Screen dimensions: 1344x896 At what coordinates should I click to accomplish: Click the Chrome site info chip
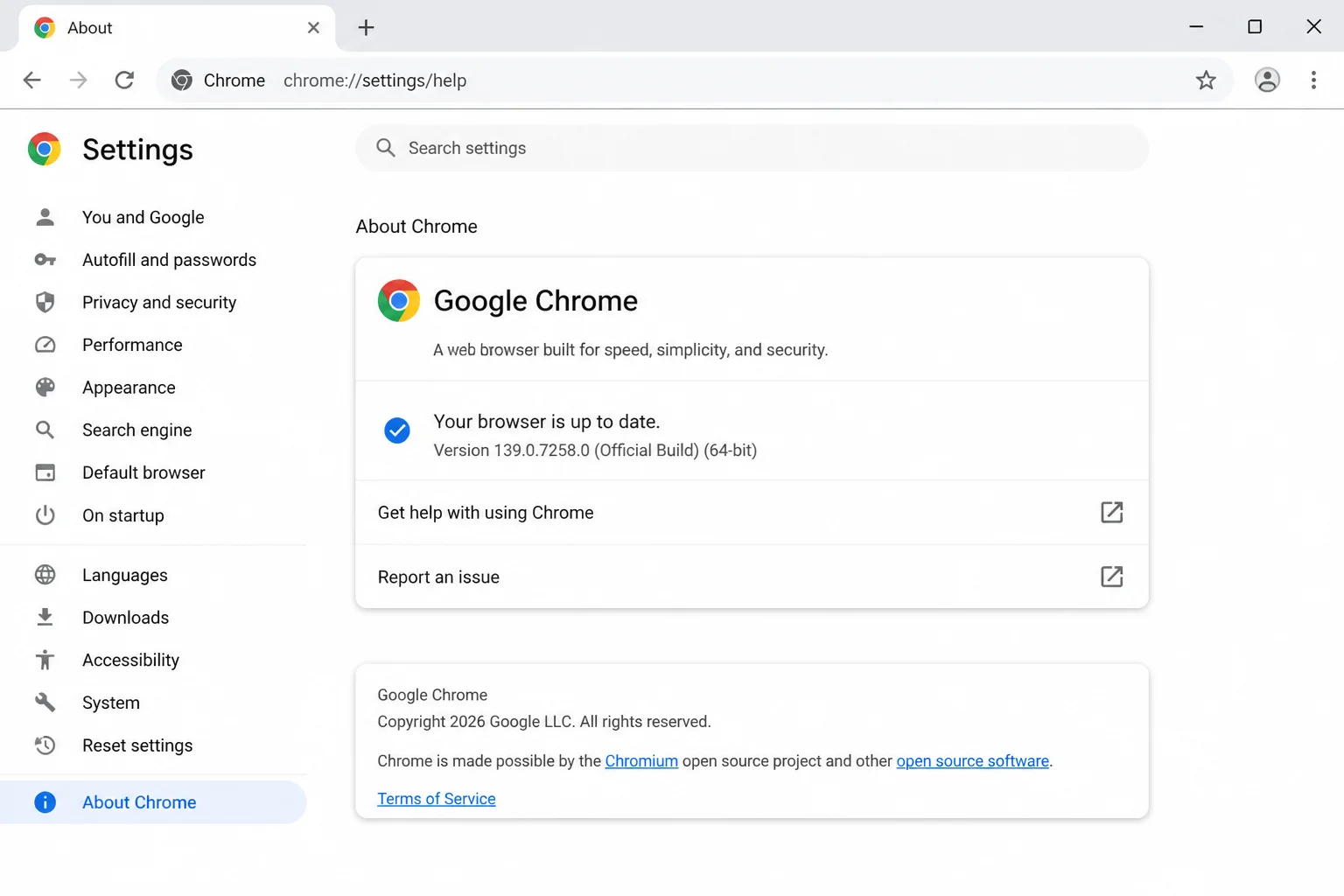pyautogui.click(x=218, y=80)
